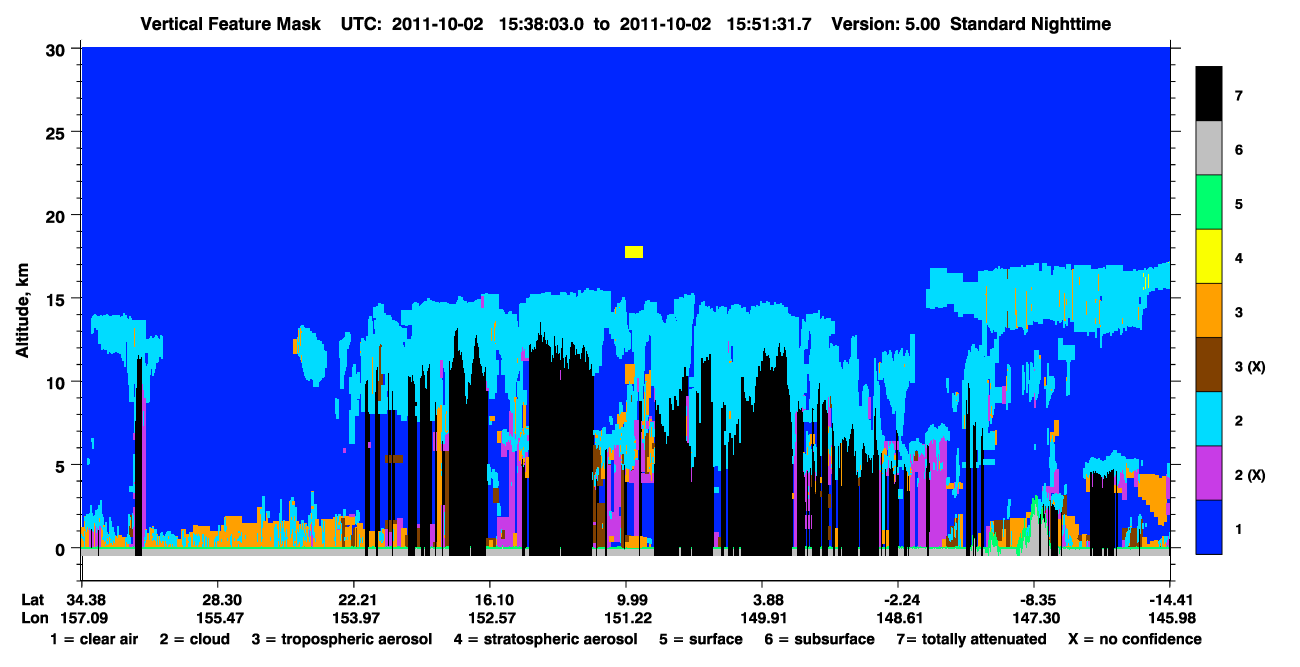Click 'Standard Nighttime' in the title
1300x667 pixels.
click(x=1030, y=24)
